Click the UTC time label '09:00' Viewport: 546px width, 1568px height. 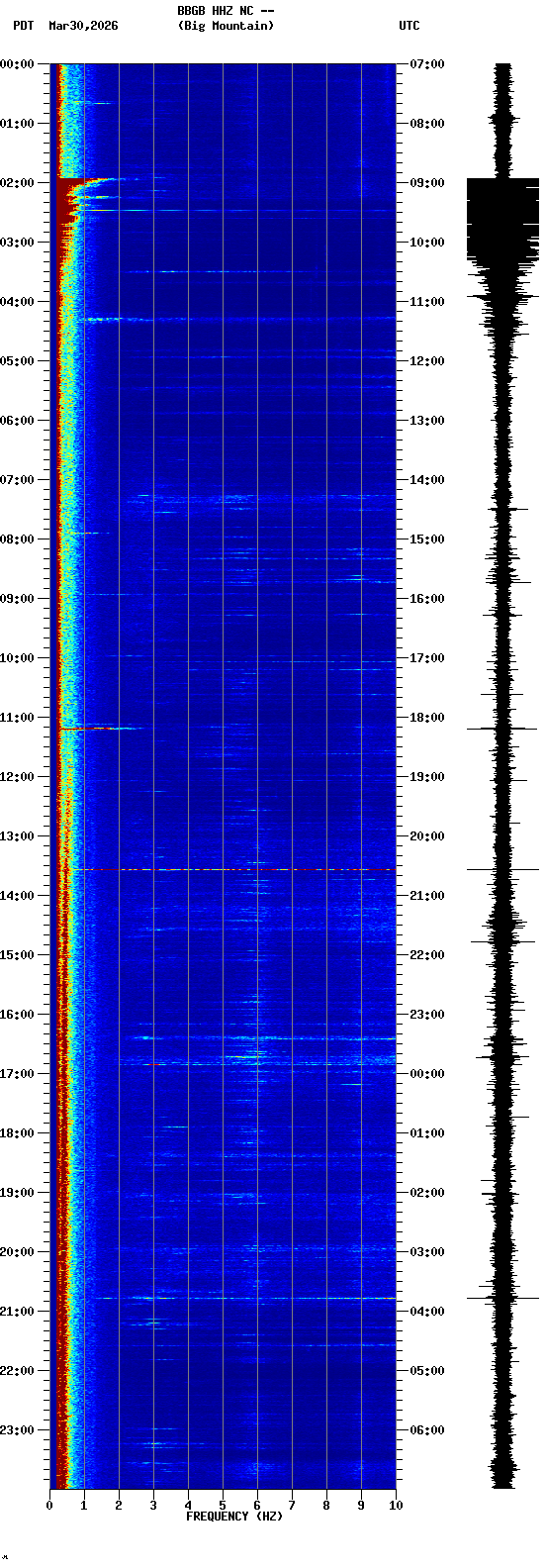click(x=427, y=183)
